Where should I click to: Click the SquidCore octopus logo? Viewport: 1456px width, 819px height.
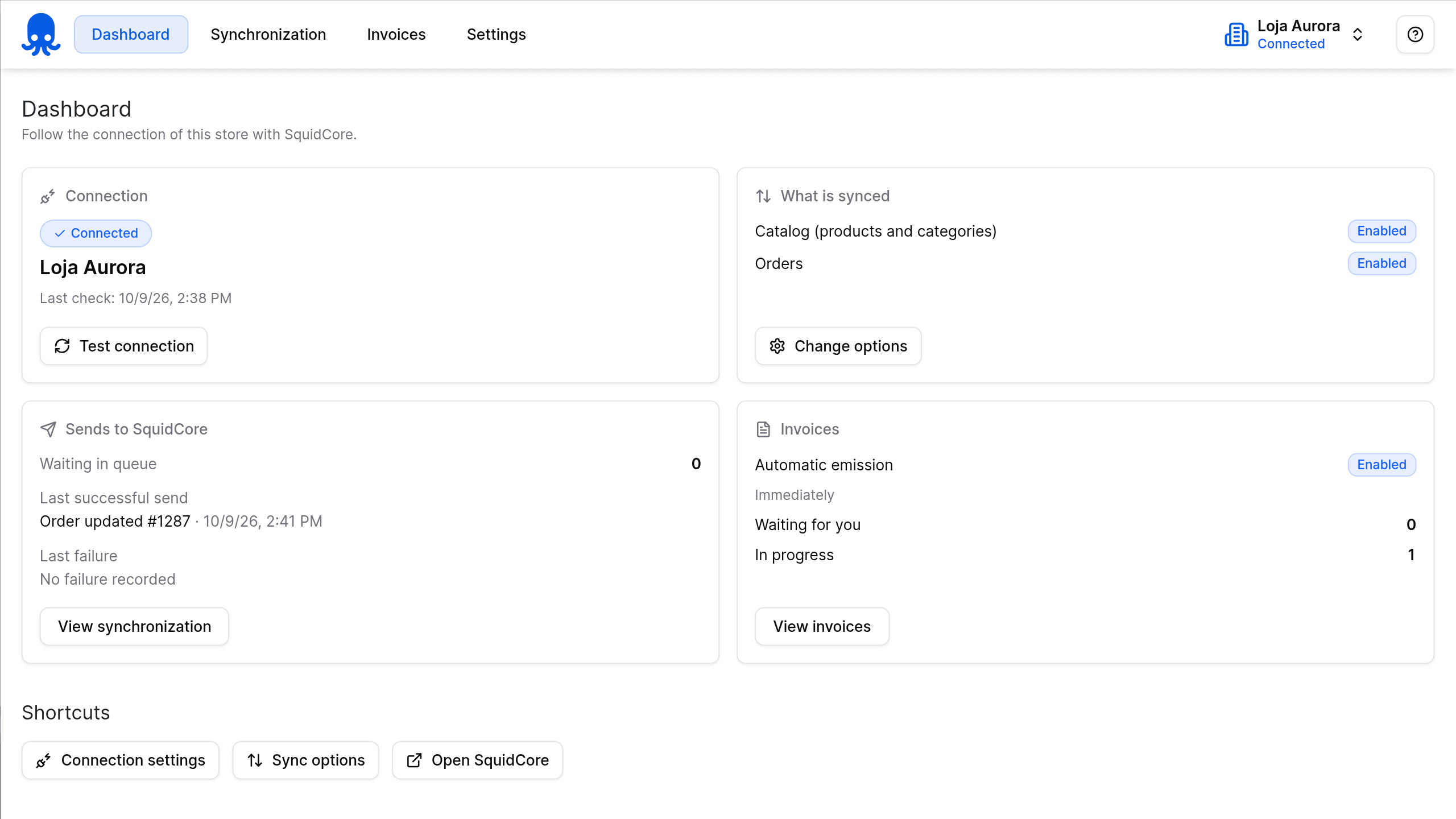coord(41,34)
